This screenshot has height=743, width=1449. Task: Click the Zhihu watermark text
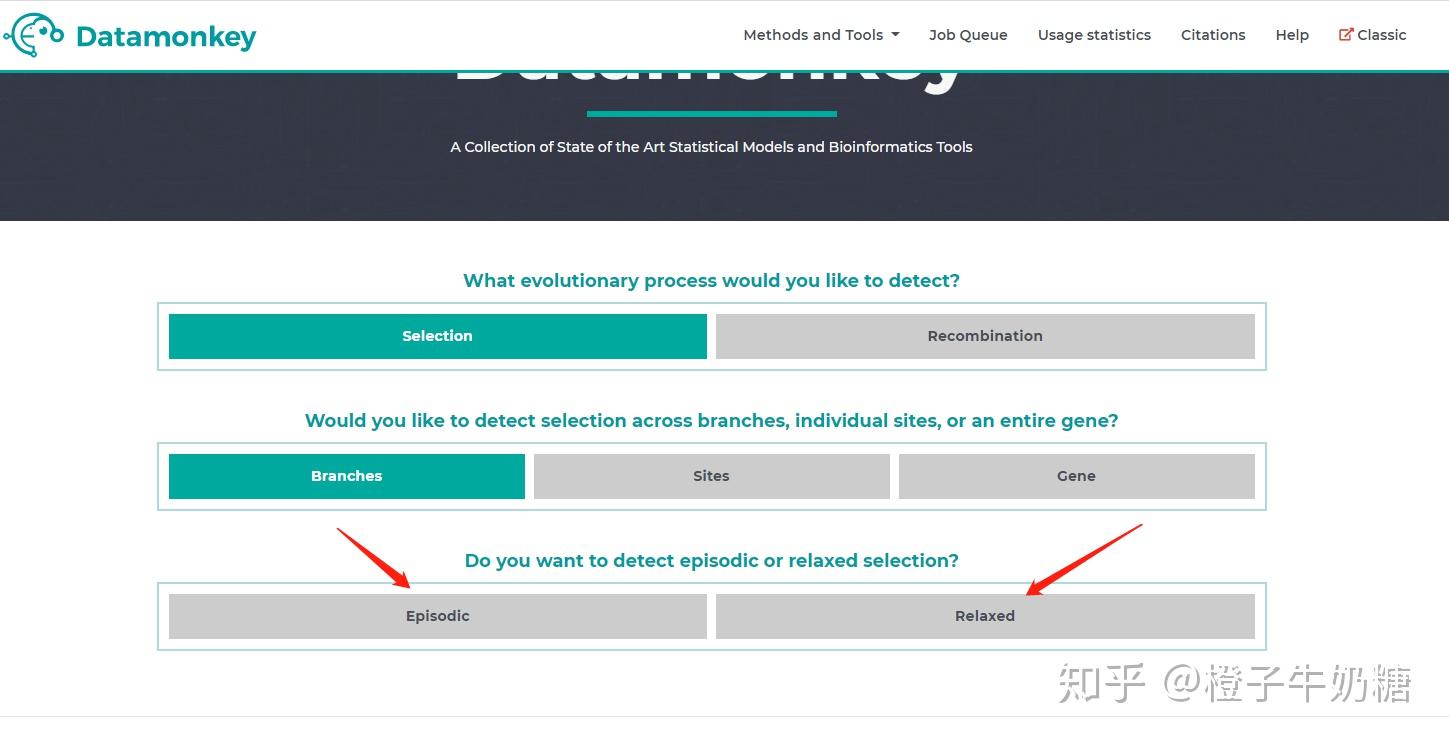(1234, 684)
